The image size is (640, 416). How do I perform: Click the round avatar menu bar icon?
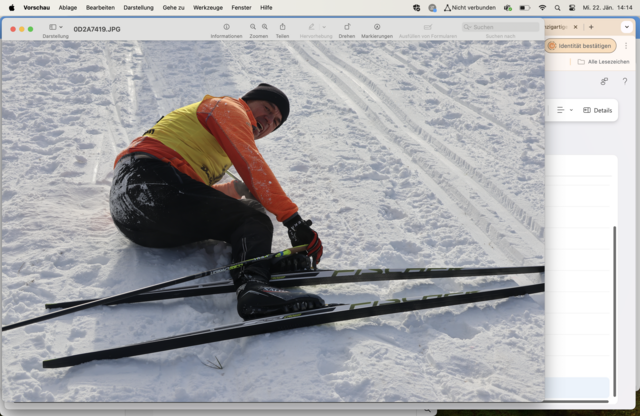pyautogui.click(x=432, y=7)
